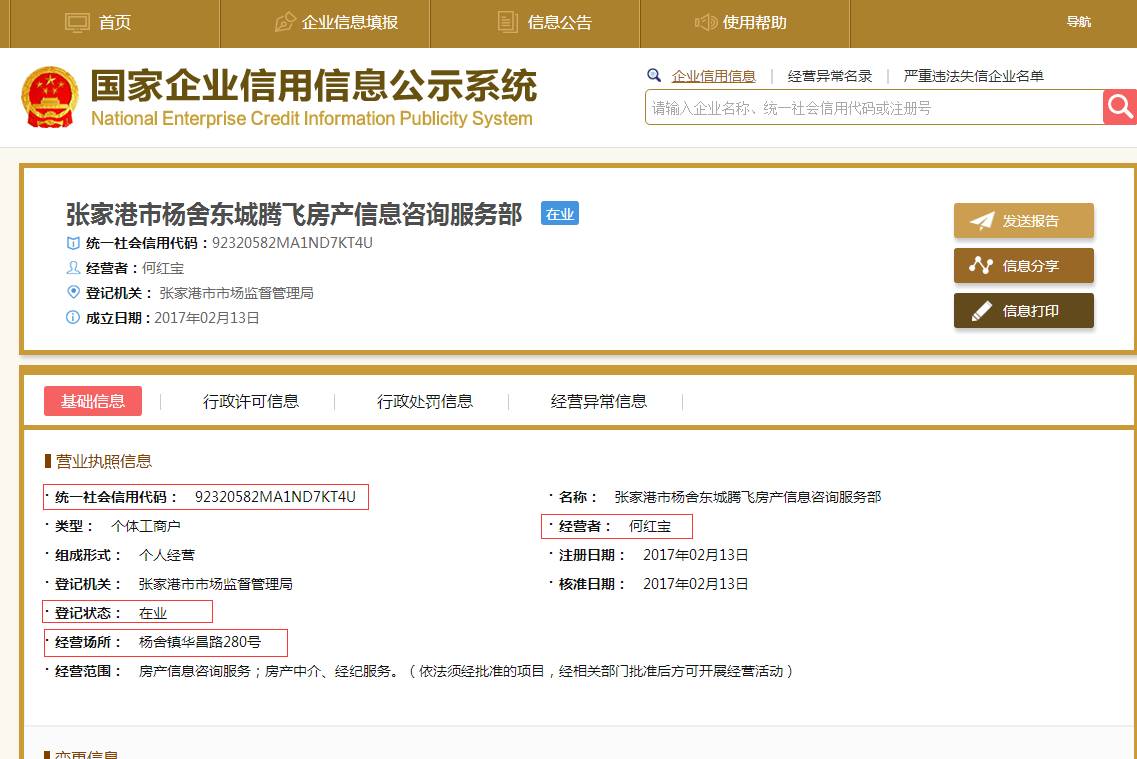The image size is (1137, 759).
Task: Click the system title 国家企业信用信息公示系统
Action: [314, 86]
